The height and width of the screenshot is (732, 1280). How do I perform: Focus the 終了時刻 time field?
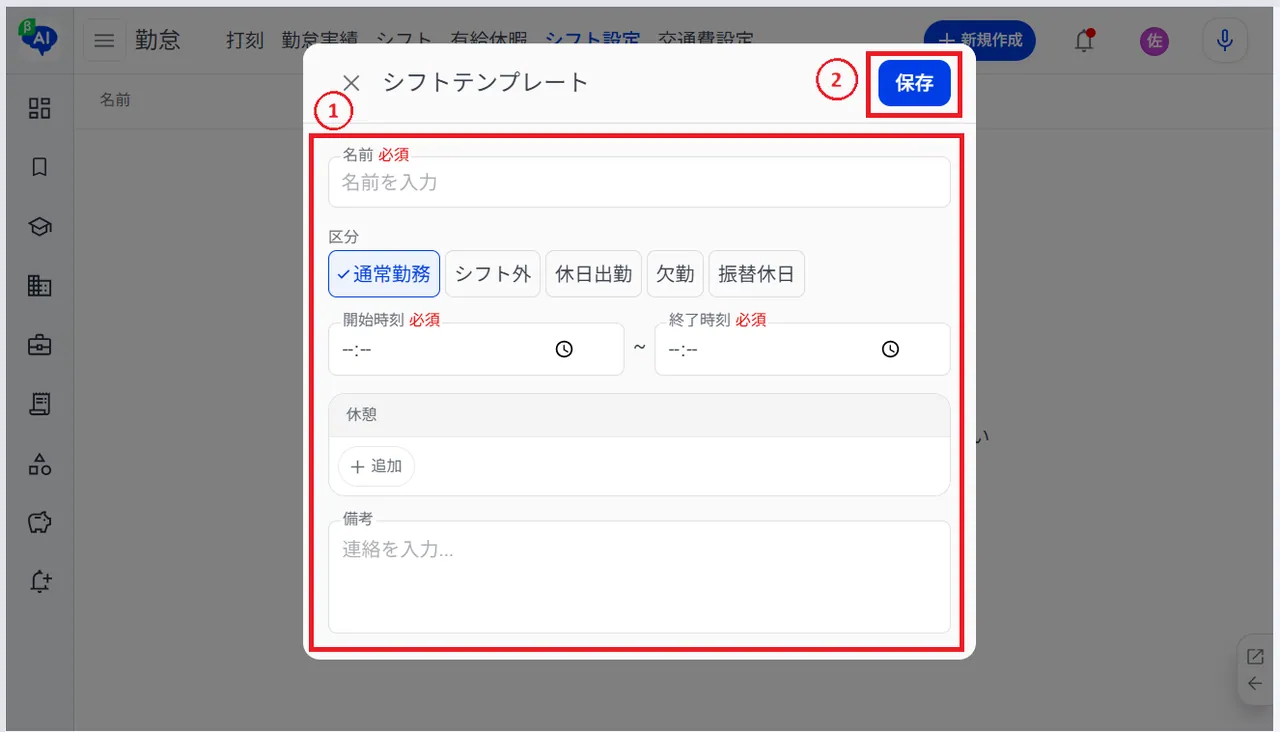(802, 349)
